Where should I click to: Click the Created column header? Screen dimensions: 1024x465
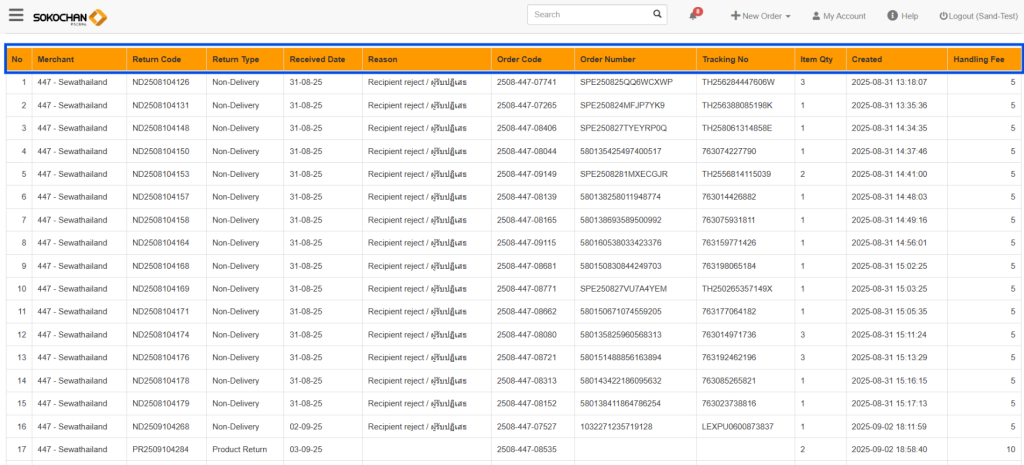pyautogui.click(x=866, y=59)
